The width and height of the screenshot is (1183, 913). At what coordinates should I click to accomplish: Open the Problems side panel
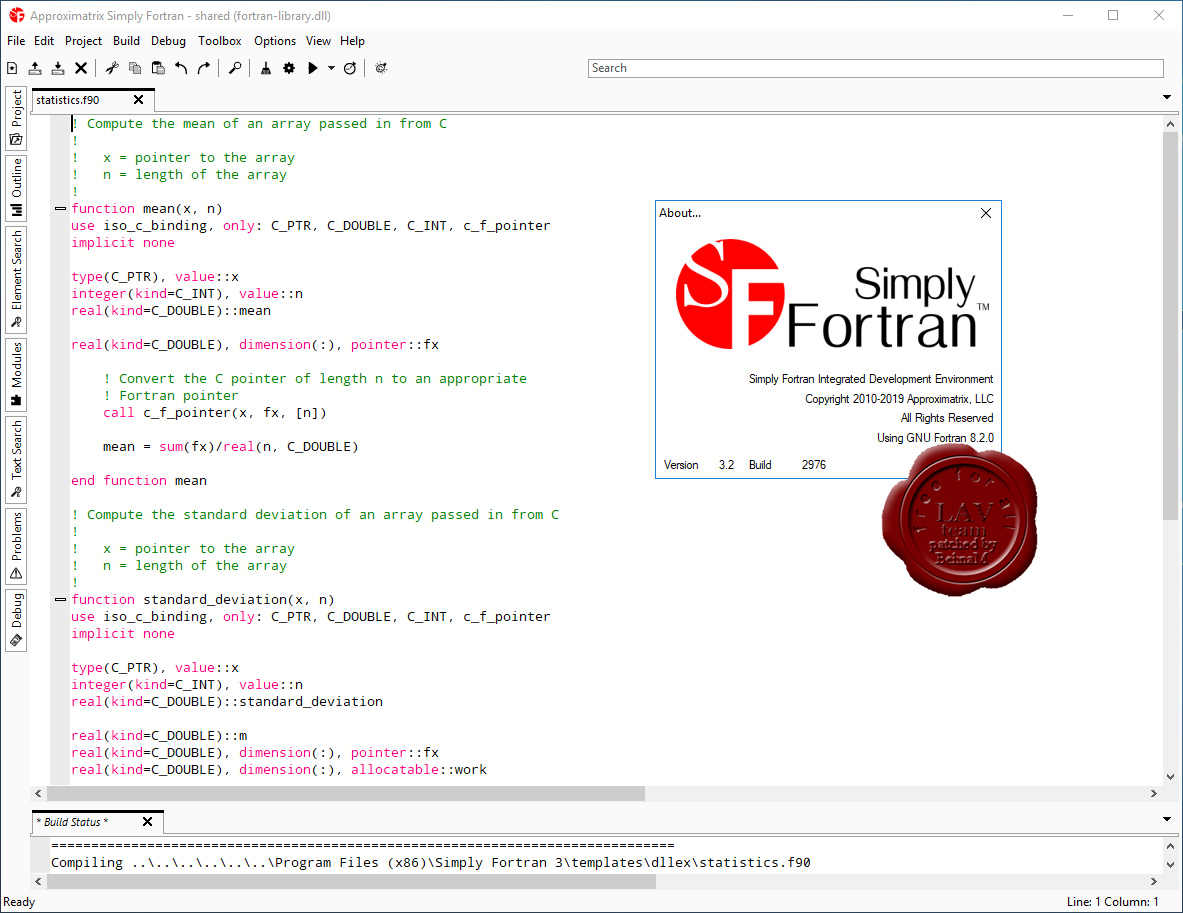(17, 546)
